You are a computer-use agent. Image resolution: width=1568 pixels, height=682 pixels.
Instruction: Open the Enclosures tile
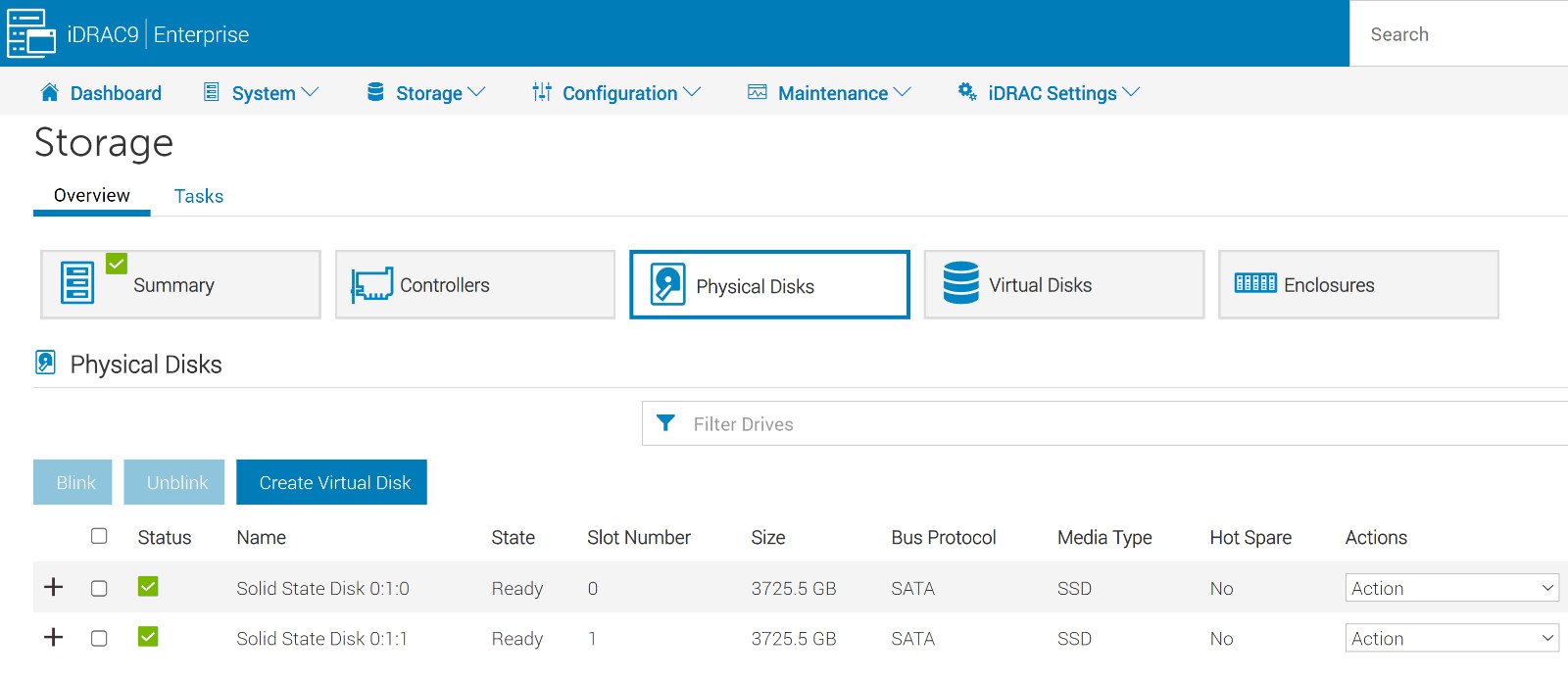pos(1358,284)
